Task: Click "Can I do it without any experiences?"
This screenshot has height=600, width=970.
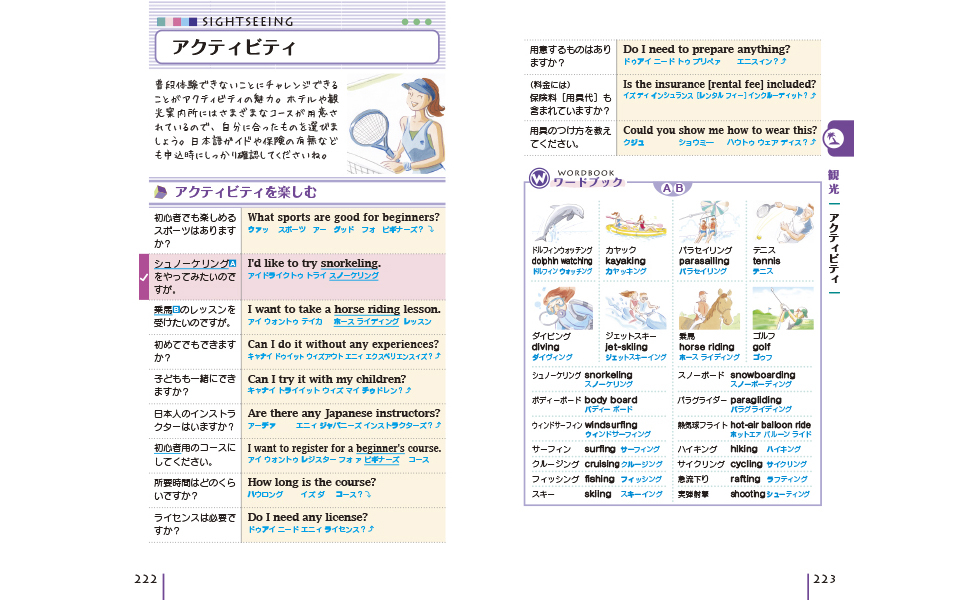Action: 343,344
